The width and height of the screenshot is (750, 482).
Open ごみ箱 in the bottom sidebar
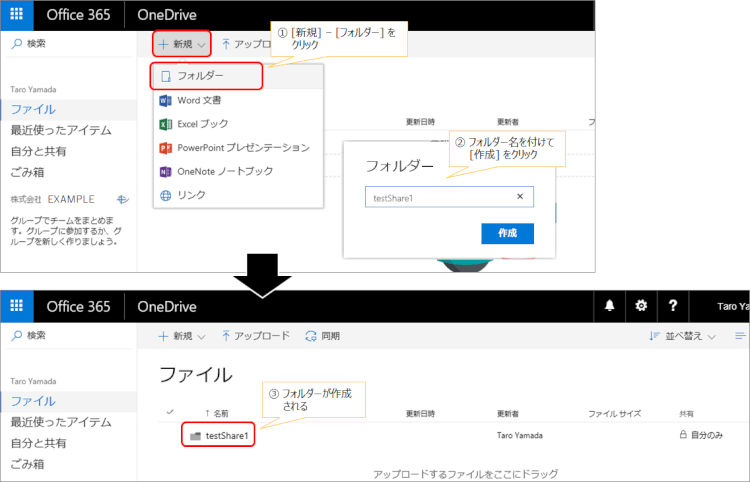pyautogui.click(x=27, y=464)
